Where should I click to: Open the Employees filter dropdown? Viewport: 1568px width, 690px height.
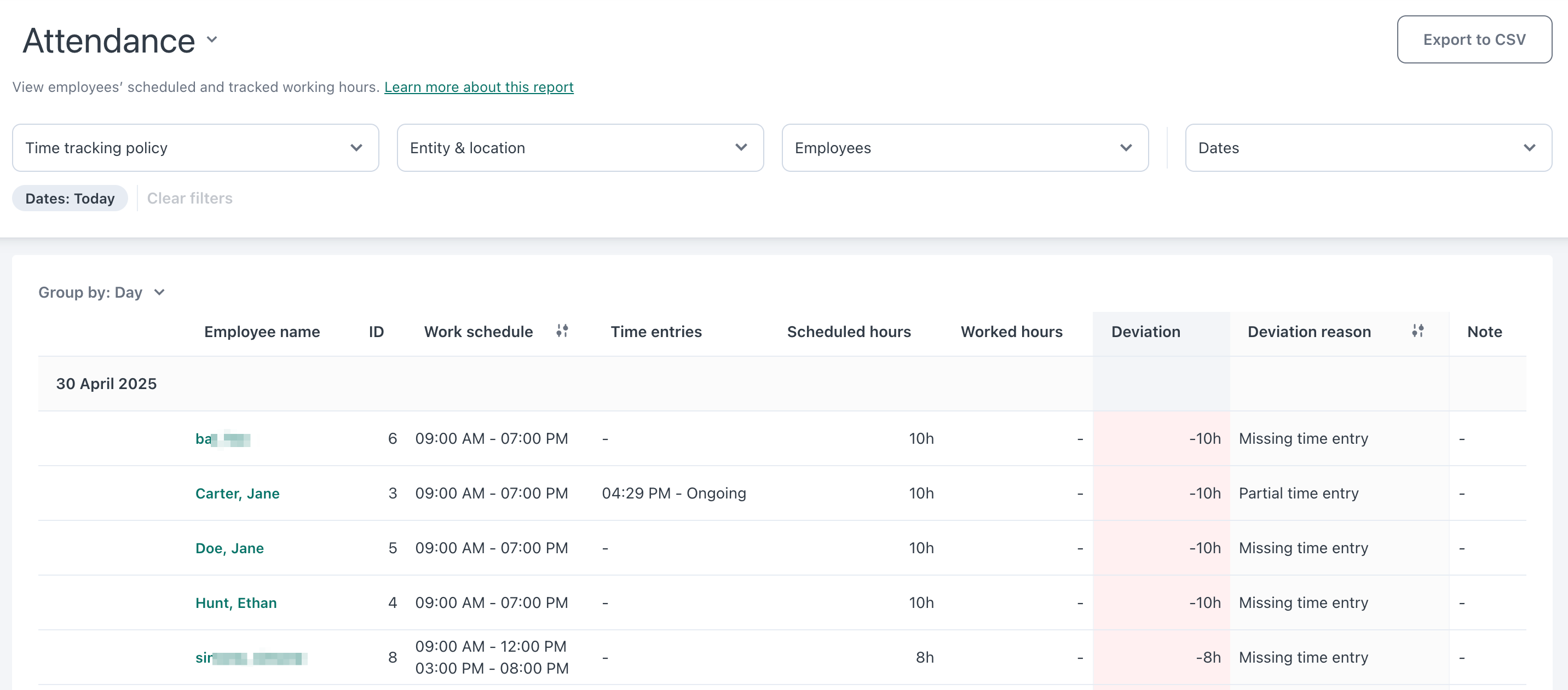964,148
